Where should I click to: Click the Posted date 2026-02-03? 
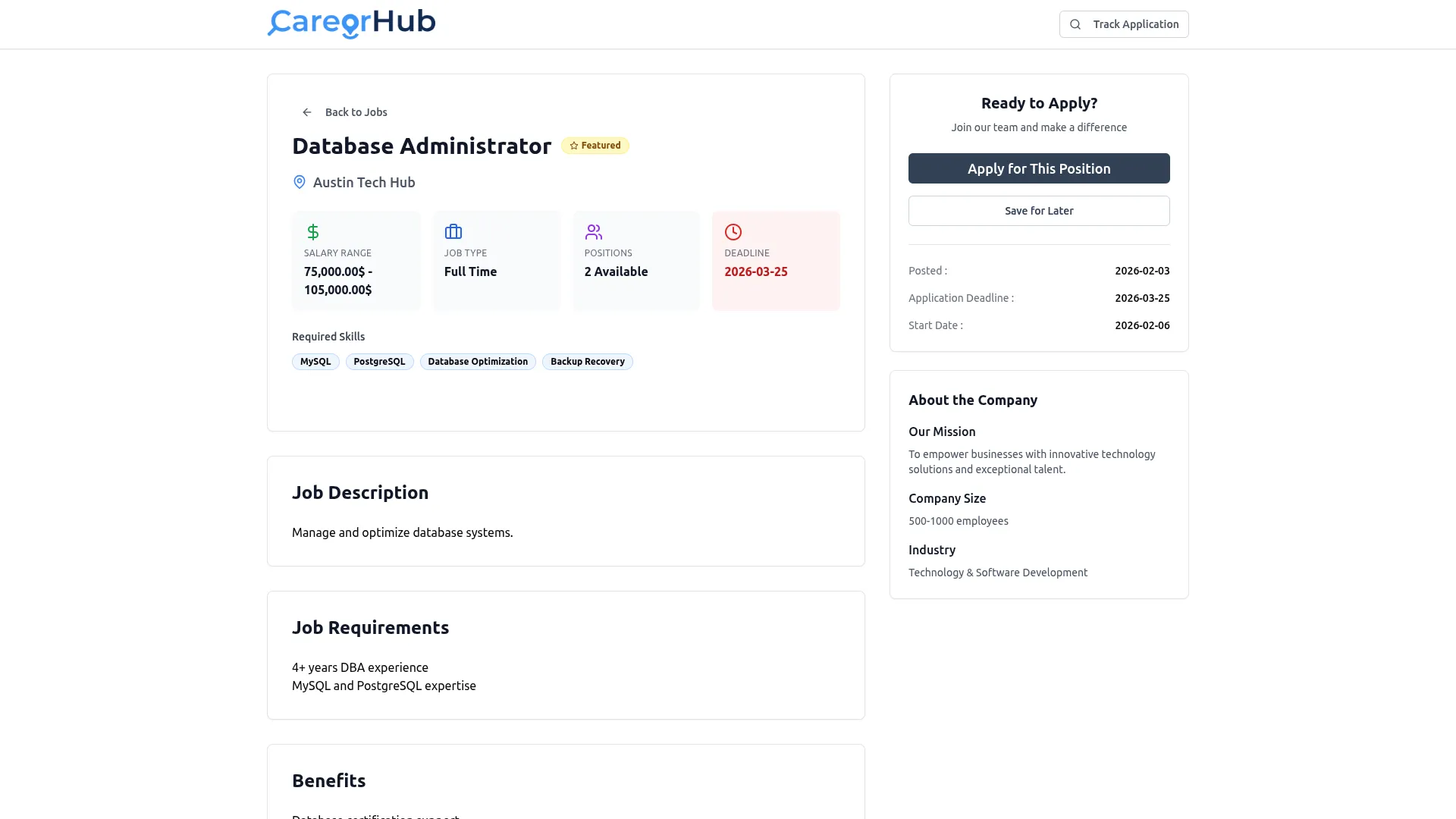click(x=1142, y=271)
